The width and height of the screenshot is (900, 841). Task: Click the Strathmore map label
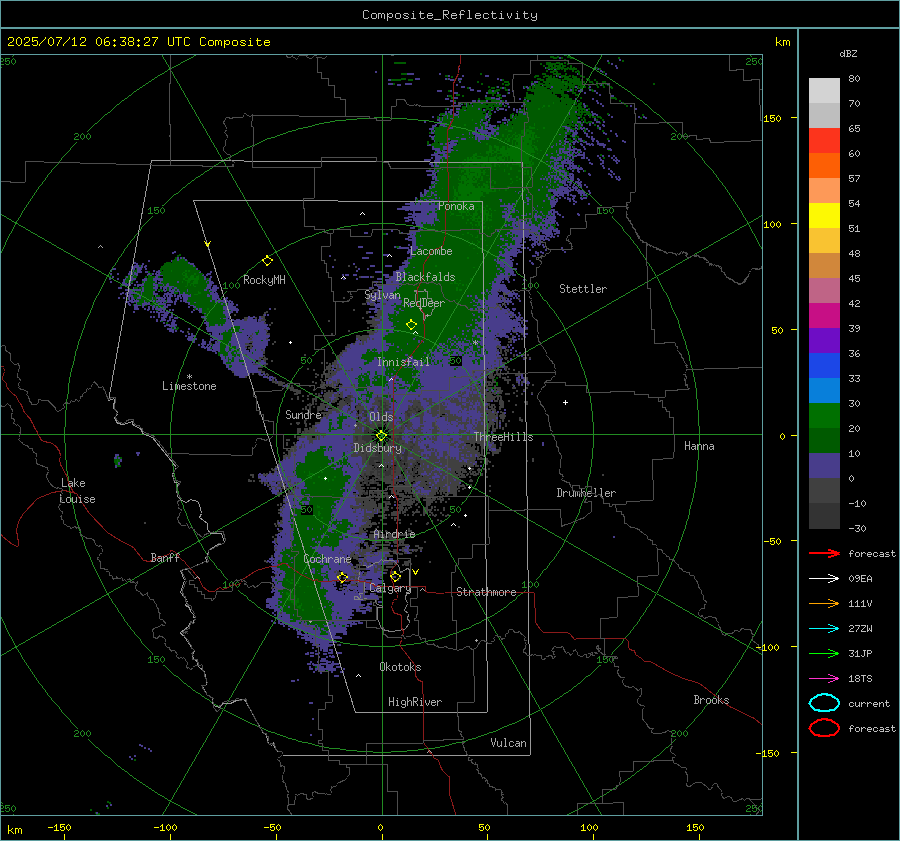[x=486, y=592]
